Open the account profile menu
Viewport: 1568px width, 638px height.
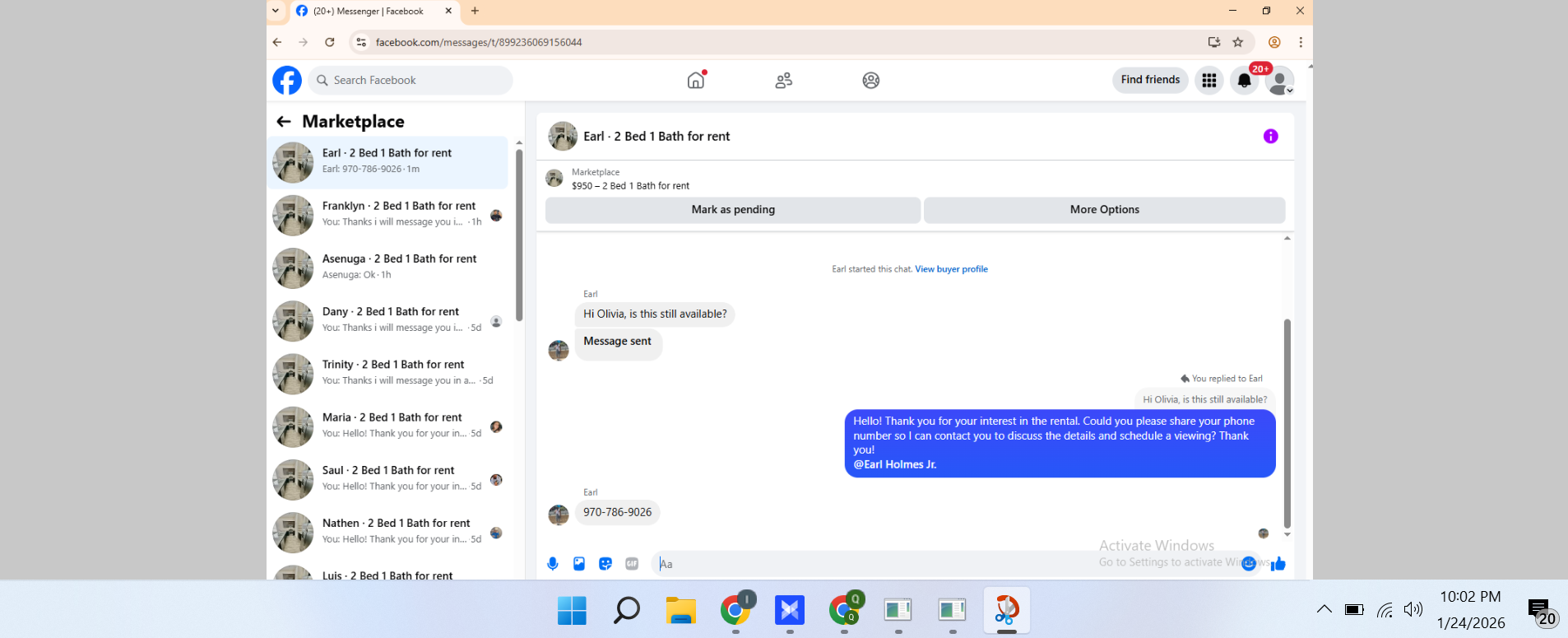pos(1280,81)
